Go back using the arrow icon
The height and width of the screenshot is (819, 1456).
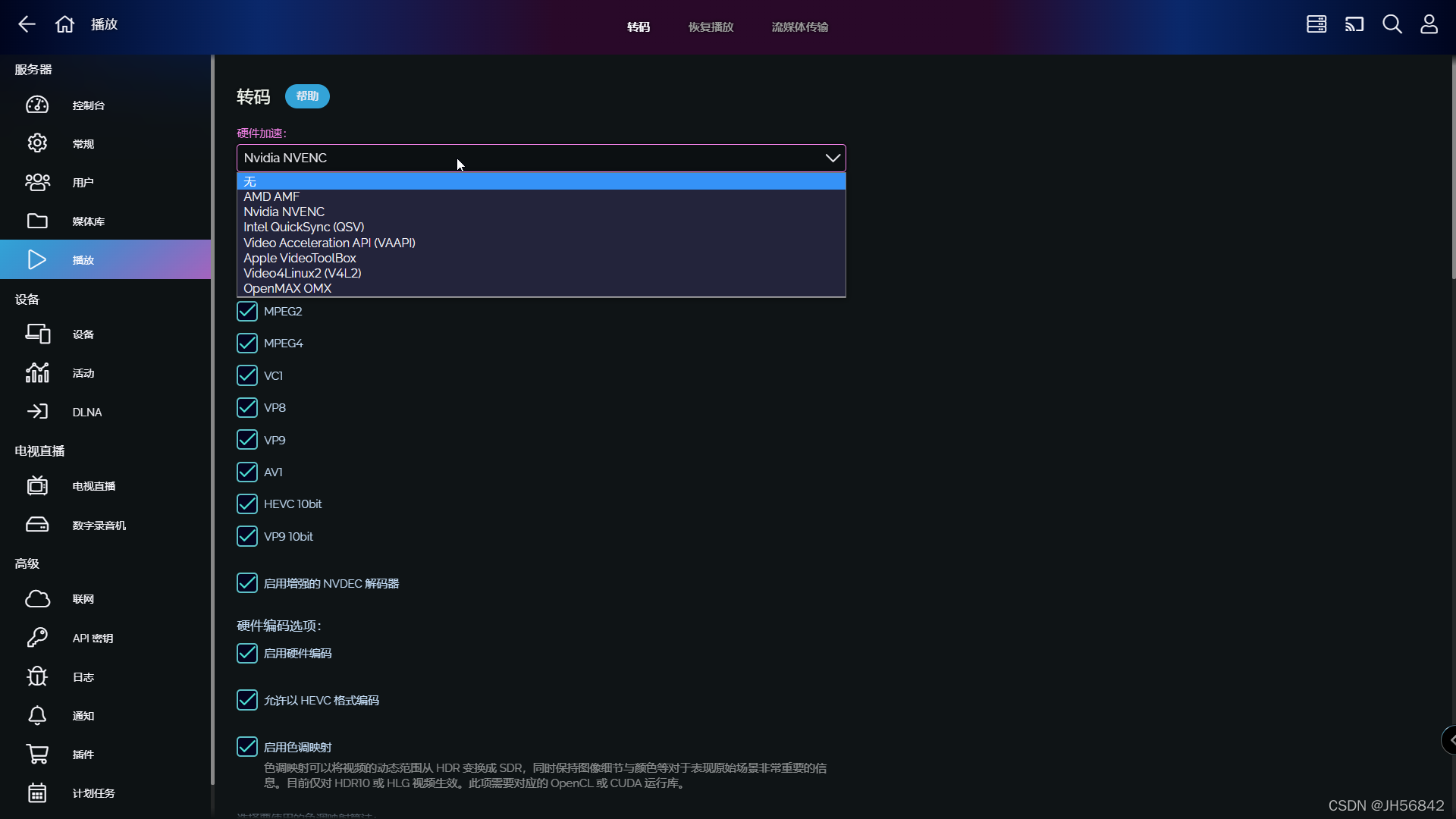pyautogui.click(x=27, y=24)
